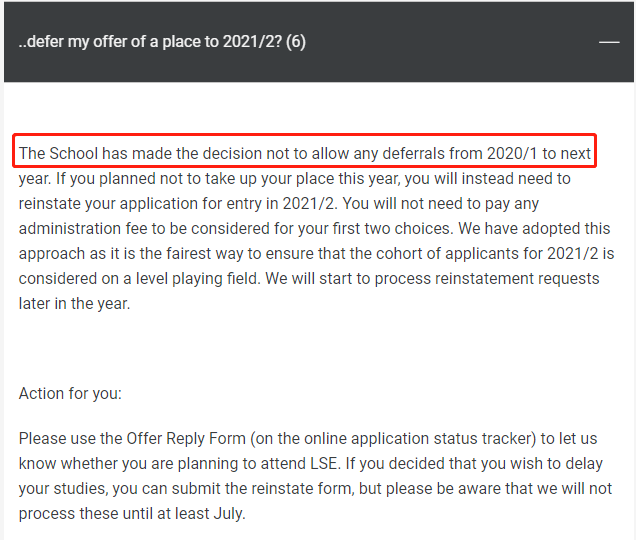This screenshot has height=540, width=636.
Task: Click the red-highlighted sentence about deferrals
Action: [305, 154]
